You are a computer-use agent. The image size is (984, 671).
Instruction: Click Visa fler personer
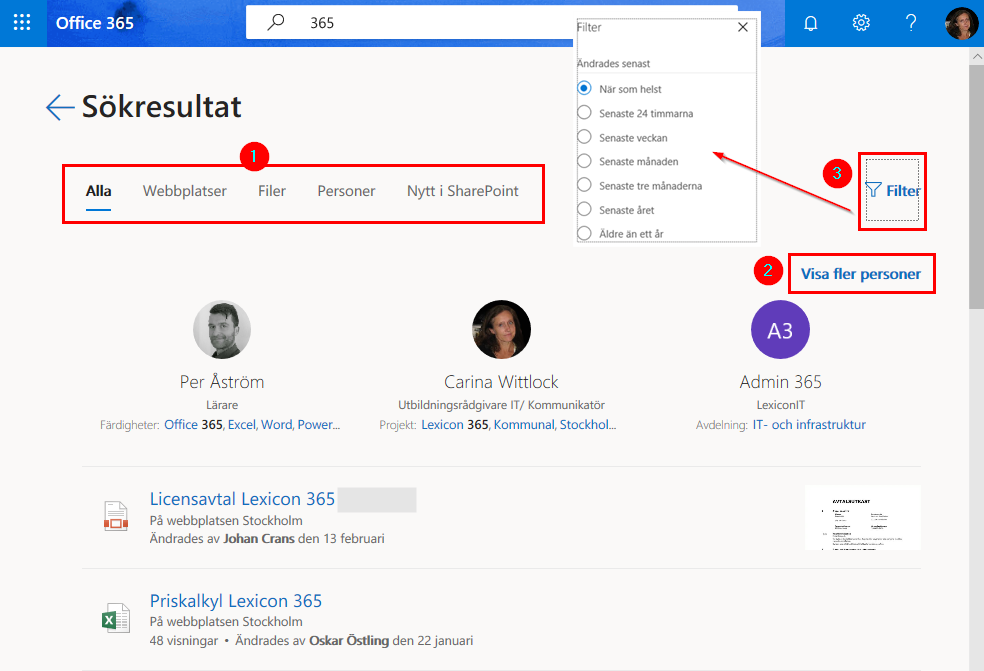click(x=861, y=274)
